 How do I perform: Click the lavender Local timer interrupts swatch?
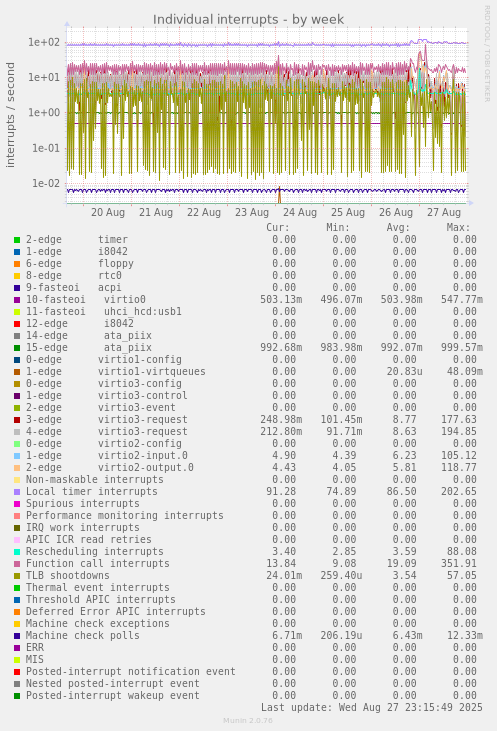(x=17, y=492)
